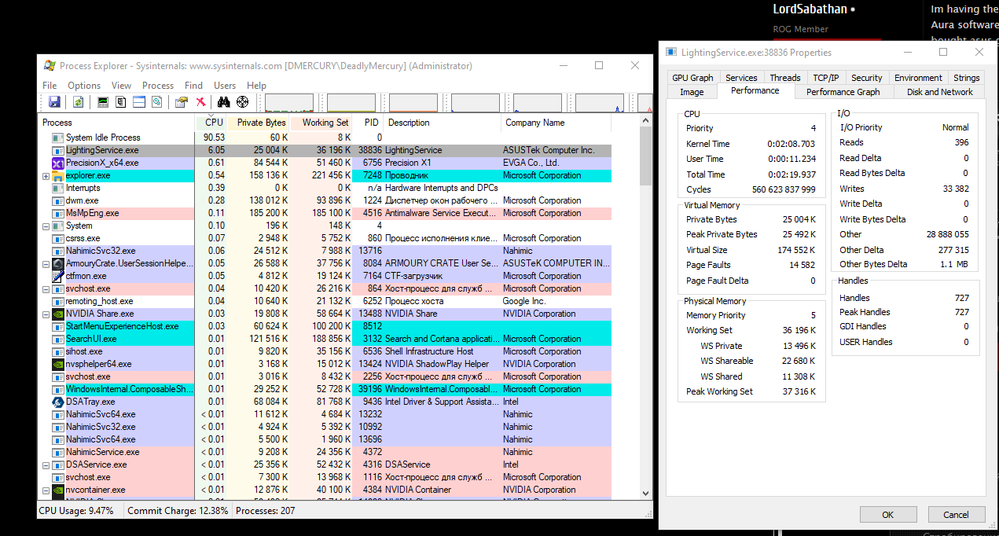Open the System Information toolbar icon

click(x=103, y=102)
